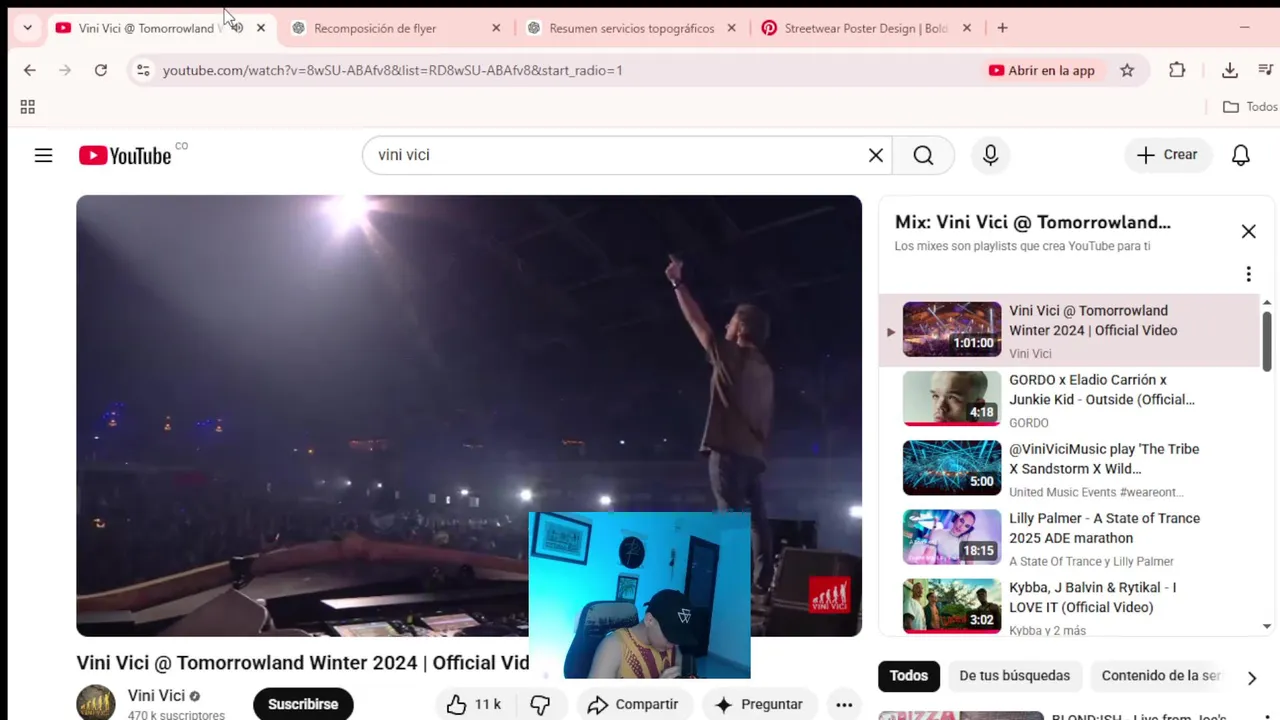This screenshot has width=1280, height=720.
Task: Select De tus búsquedas filter chip
Action: [1014, 676]
